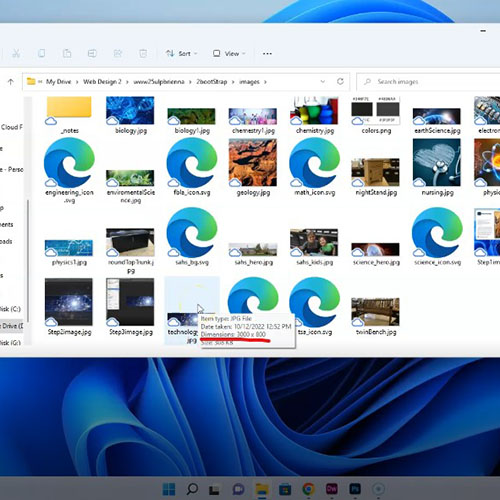Select the sahs_kids.jpg file

click(314, 247)
